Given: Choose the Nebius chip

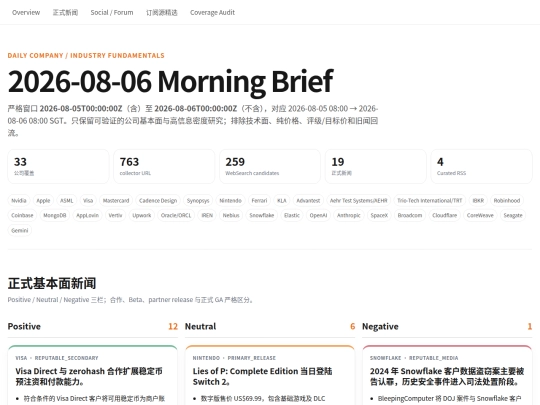Looking at the screenshot, I should pyautogui.click(x=231, y=215).
